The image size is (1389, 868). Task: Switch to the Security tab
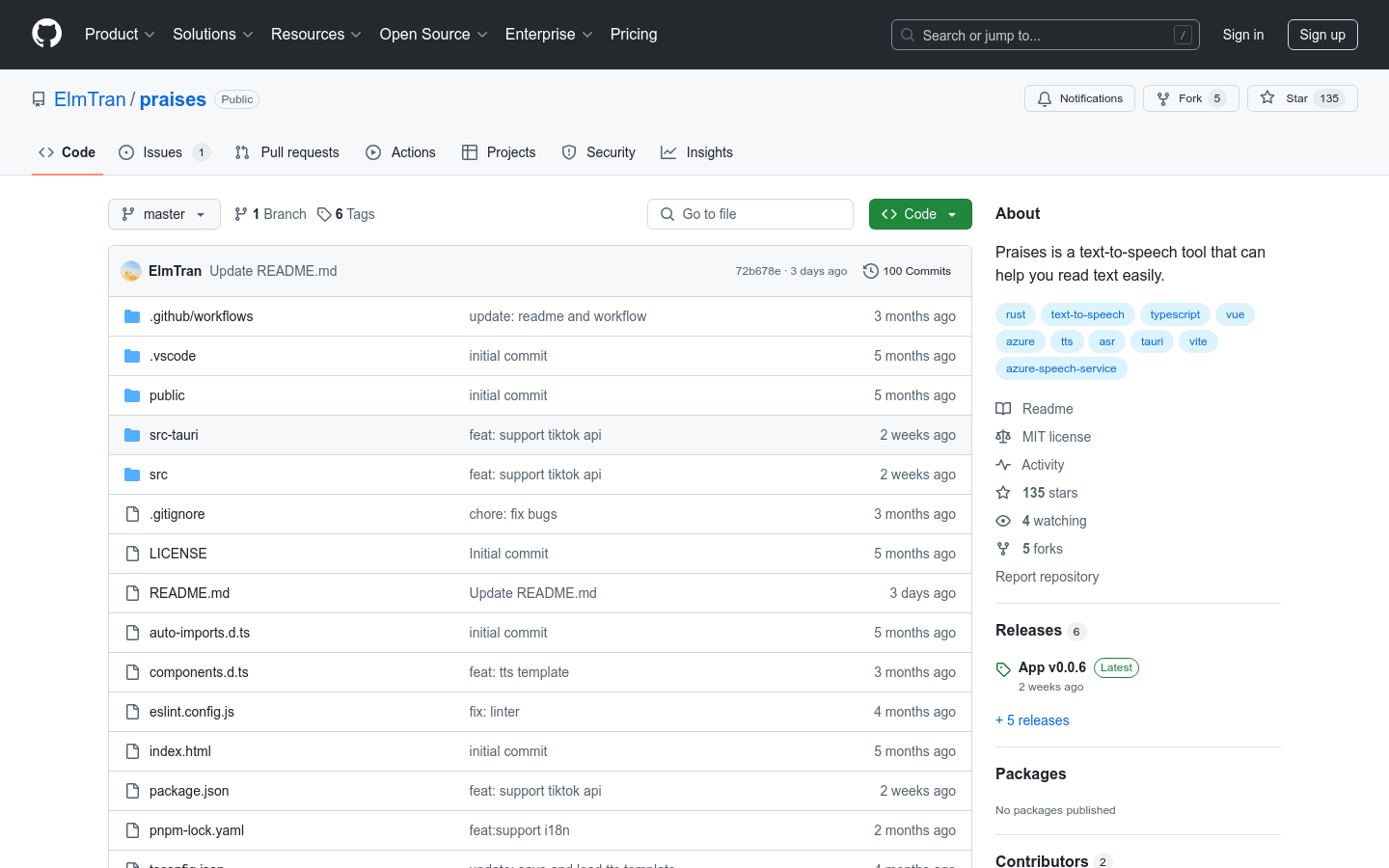599,152
